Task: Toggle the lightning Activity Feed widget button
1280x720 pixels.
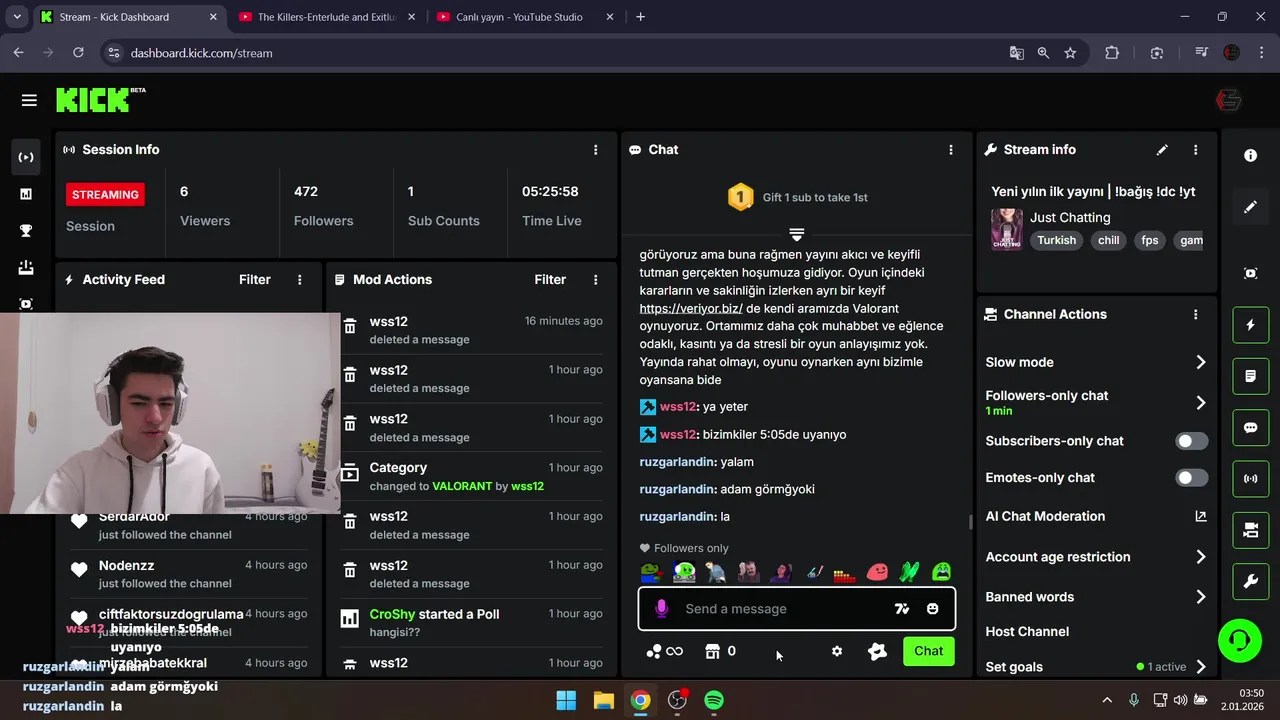Action: [x=1251, y=325]
